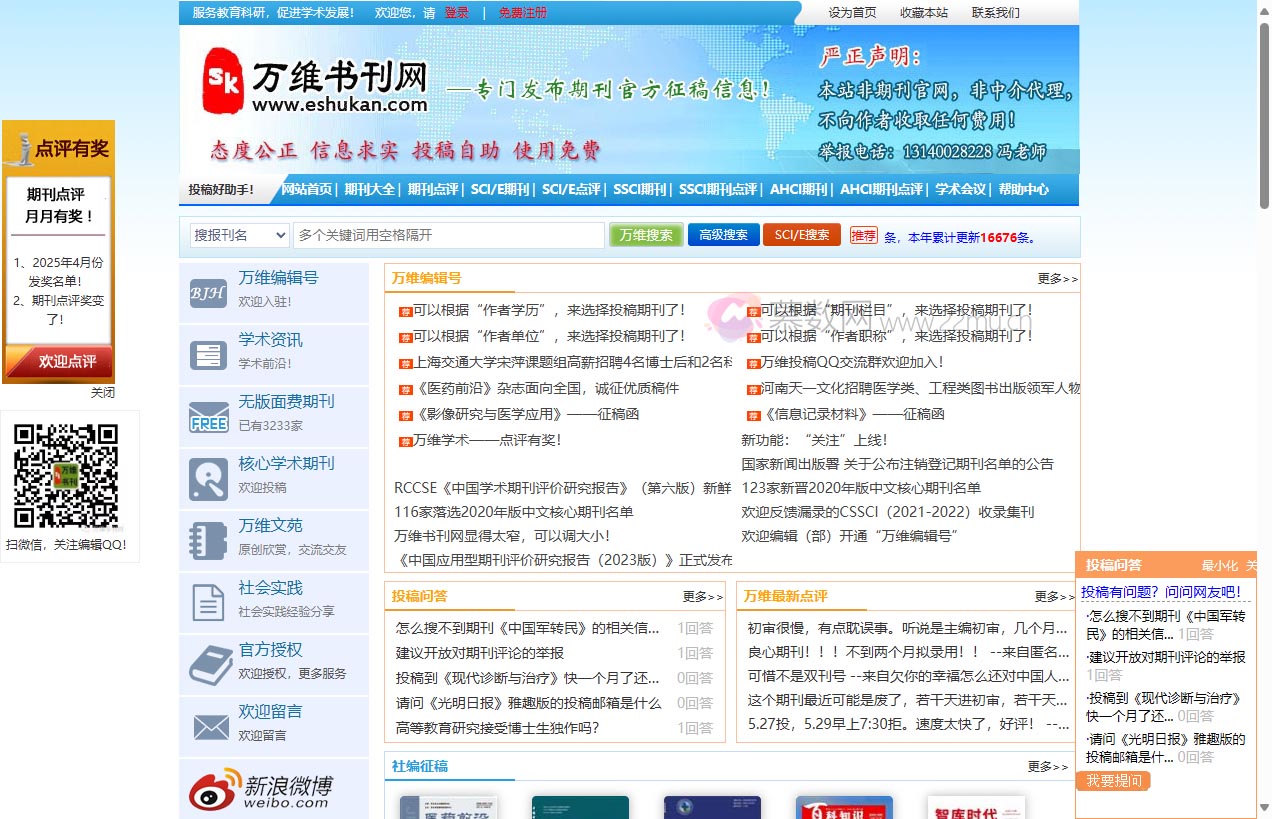The width and height of the screenshot is (1272, 819).
Task: Dismiss the floating panel via 关 control
Action: coord(1253,565)
